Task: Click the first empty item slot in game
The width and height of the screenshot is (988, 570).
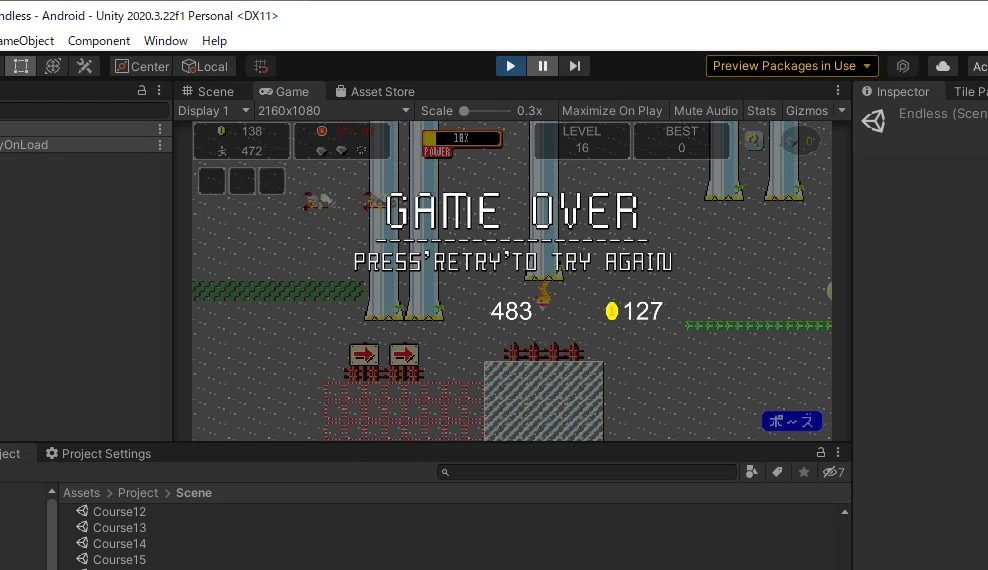Action: (212, 181)
